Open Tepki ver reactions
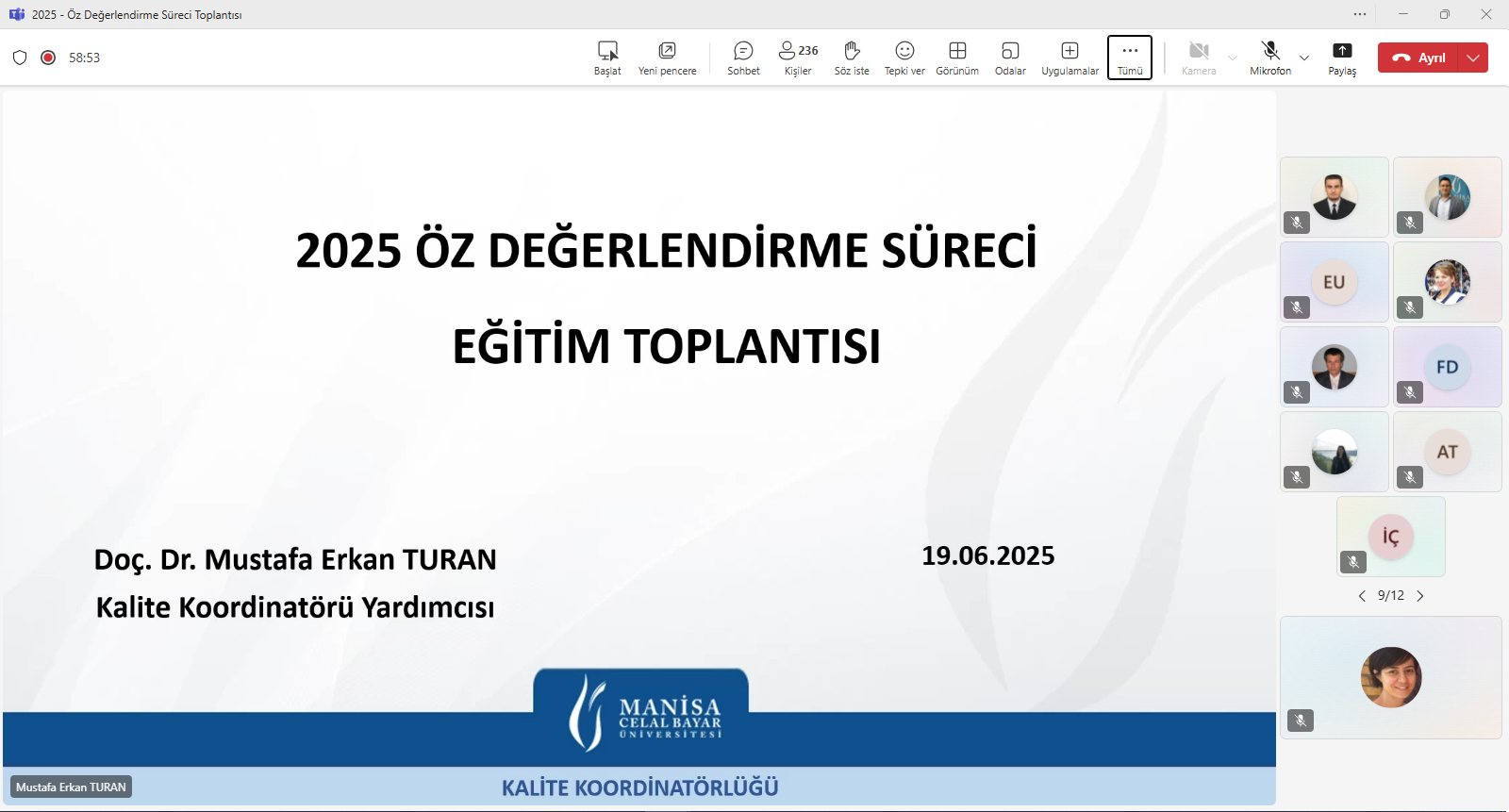This screenshot has height=812, width=1509. click(x=904, y=58)
